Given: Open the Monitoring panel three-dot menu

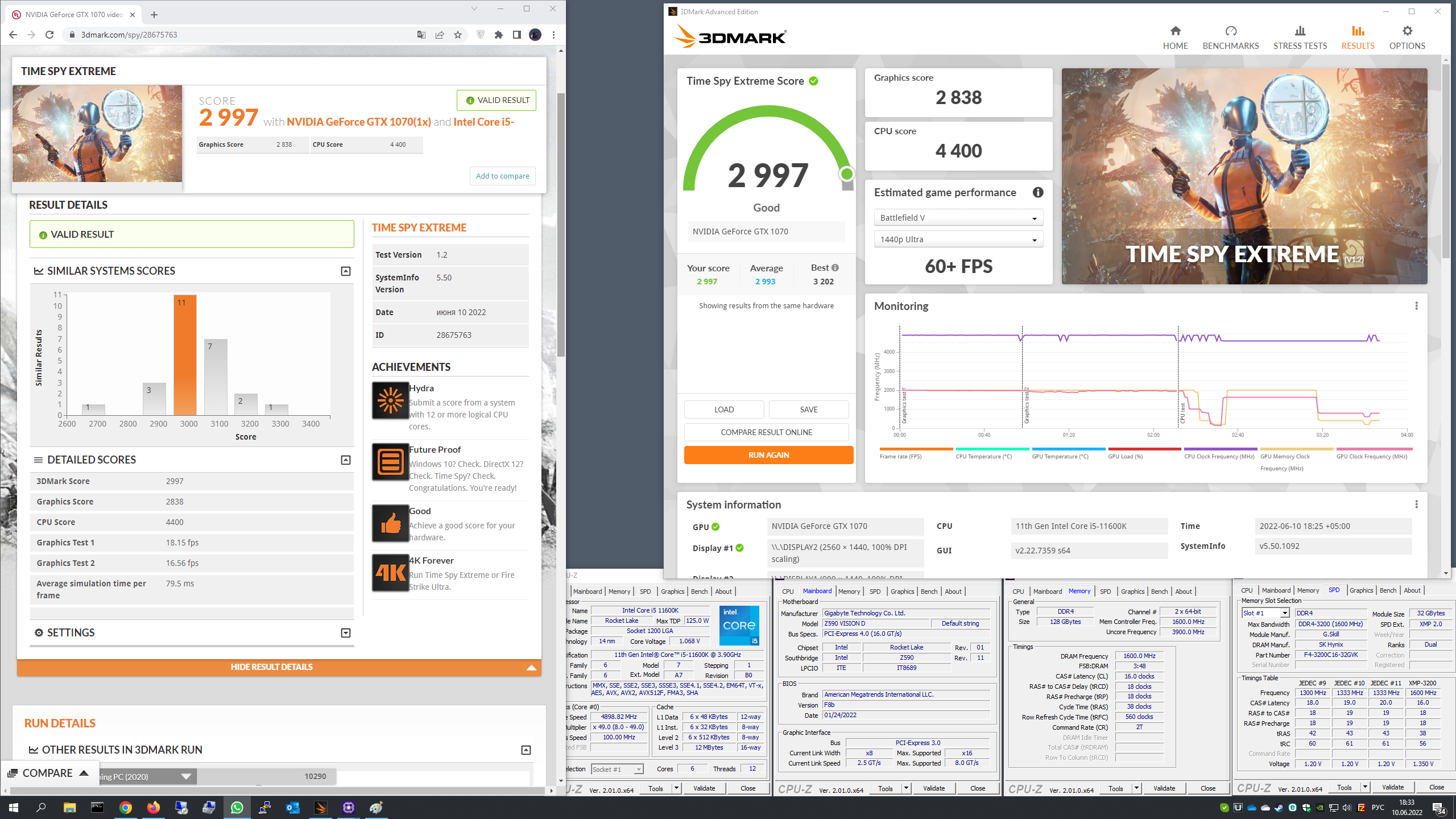Looking at the screenshot, I should coord(1416,306).
